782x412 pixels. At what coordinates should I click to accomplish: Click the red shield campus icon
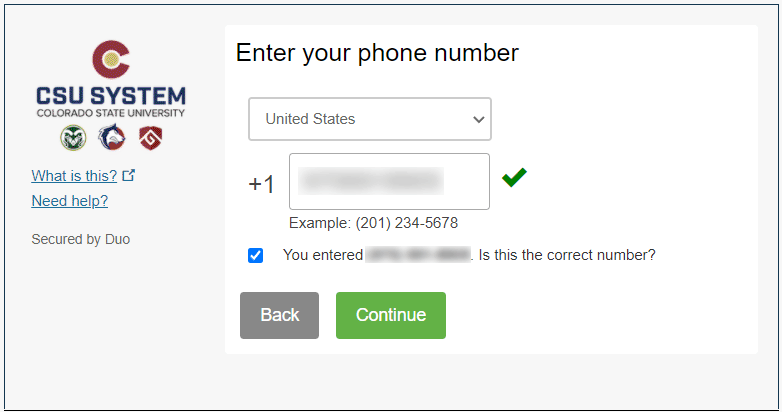tap(149, 138)
